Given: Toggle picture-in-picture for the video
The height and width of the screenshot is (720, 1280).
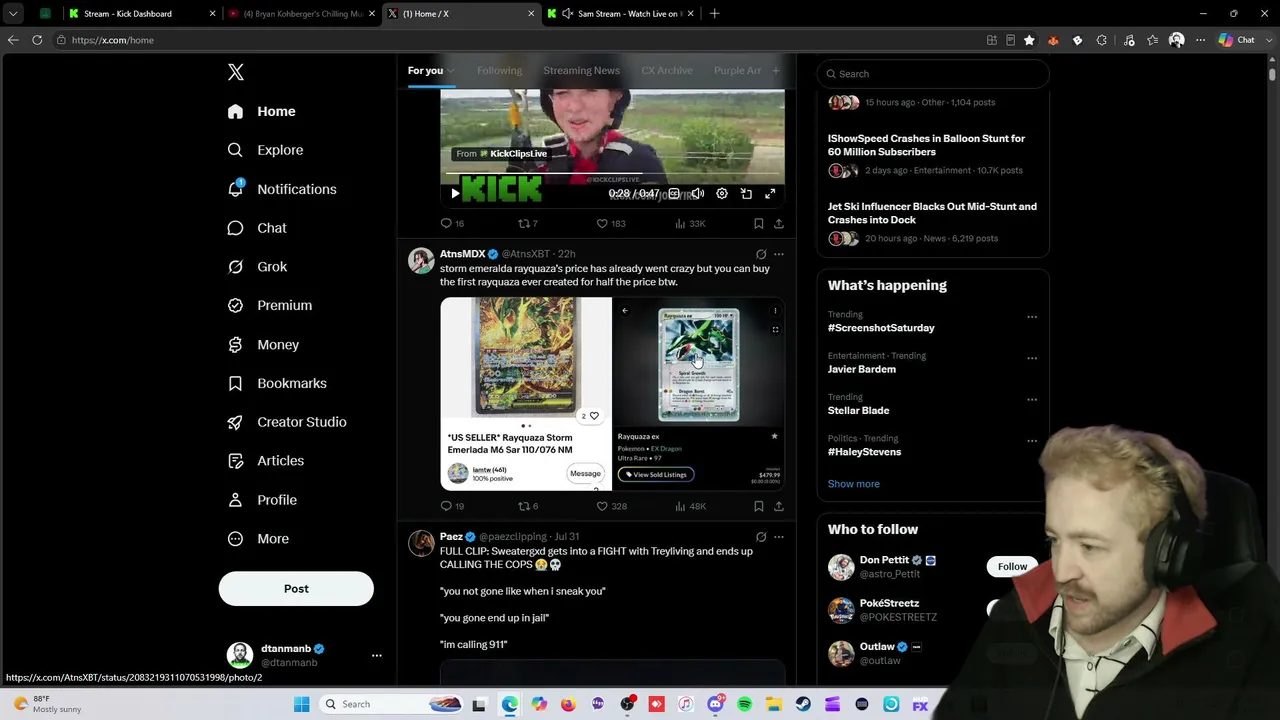Looking at the screenshot, I should (746, 194).
